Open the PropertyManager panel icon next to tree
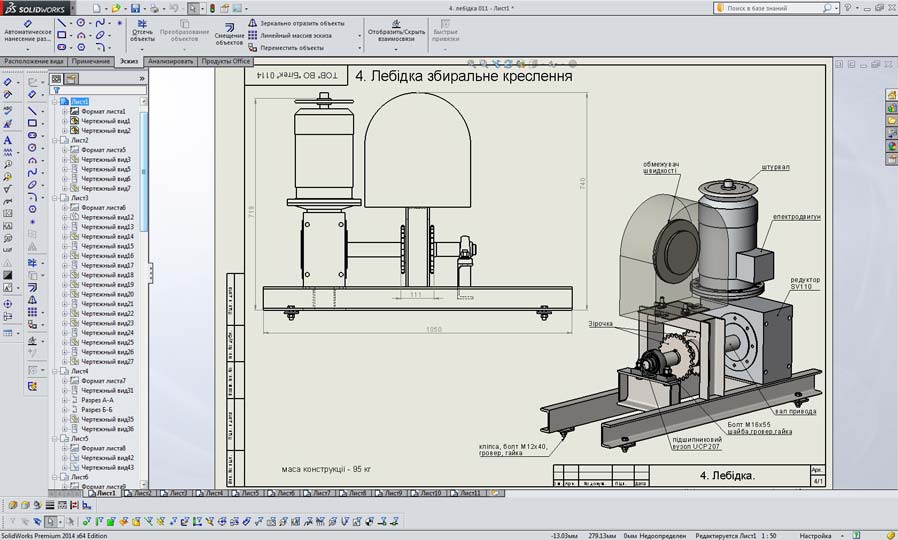 pyautogui.click(x=71, y=78)
